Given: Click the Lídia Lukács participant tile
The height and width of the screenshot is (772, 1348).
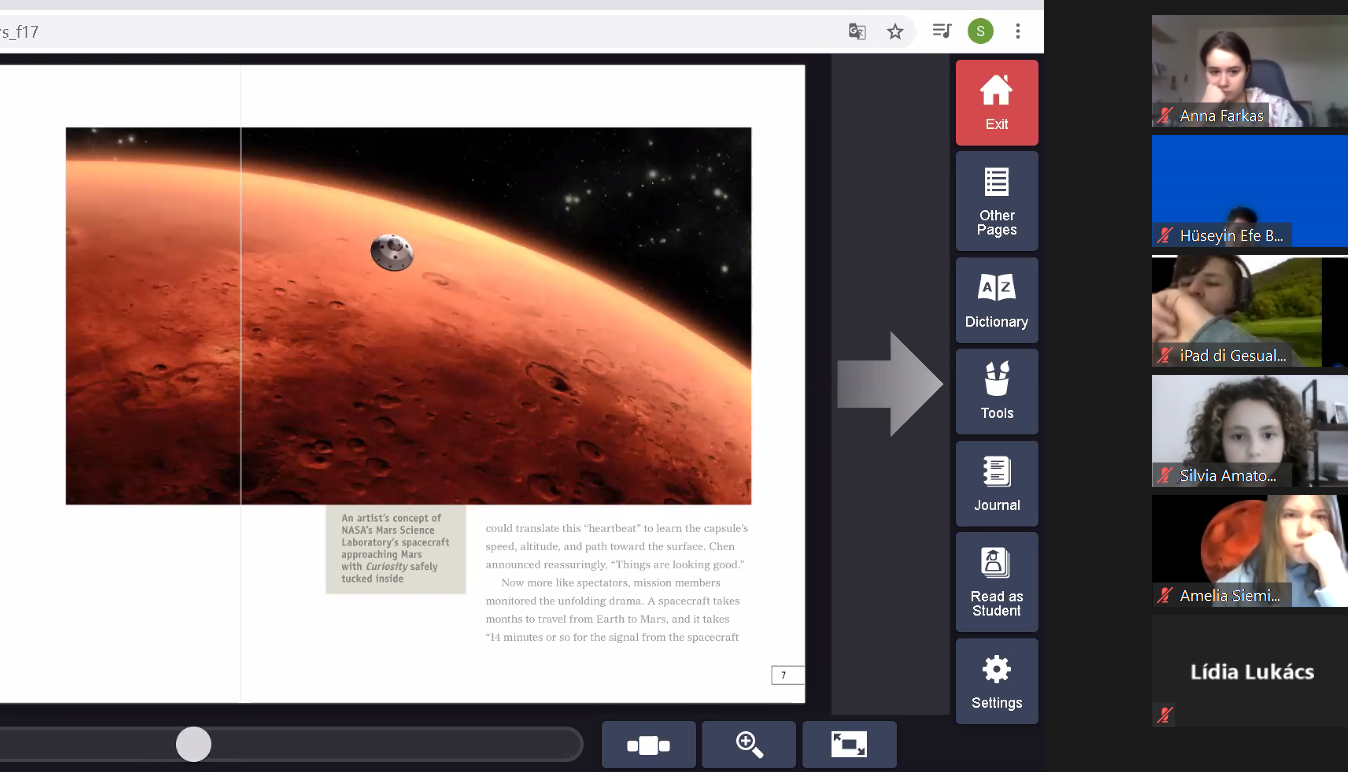Looking at the screenshot, I should pyautogui.click(x=1249, y=671).
